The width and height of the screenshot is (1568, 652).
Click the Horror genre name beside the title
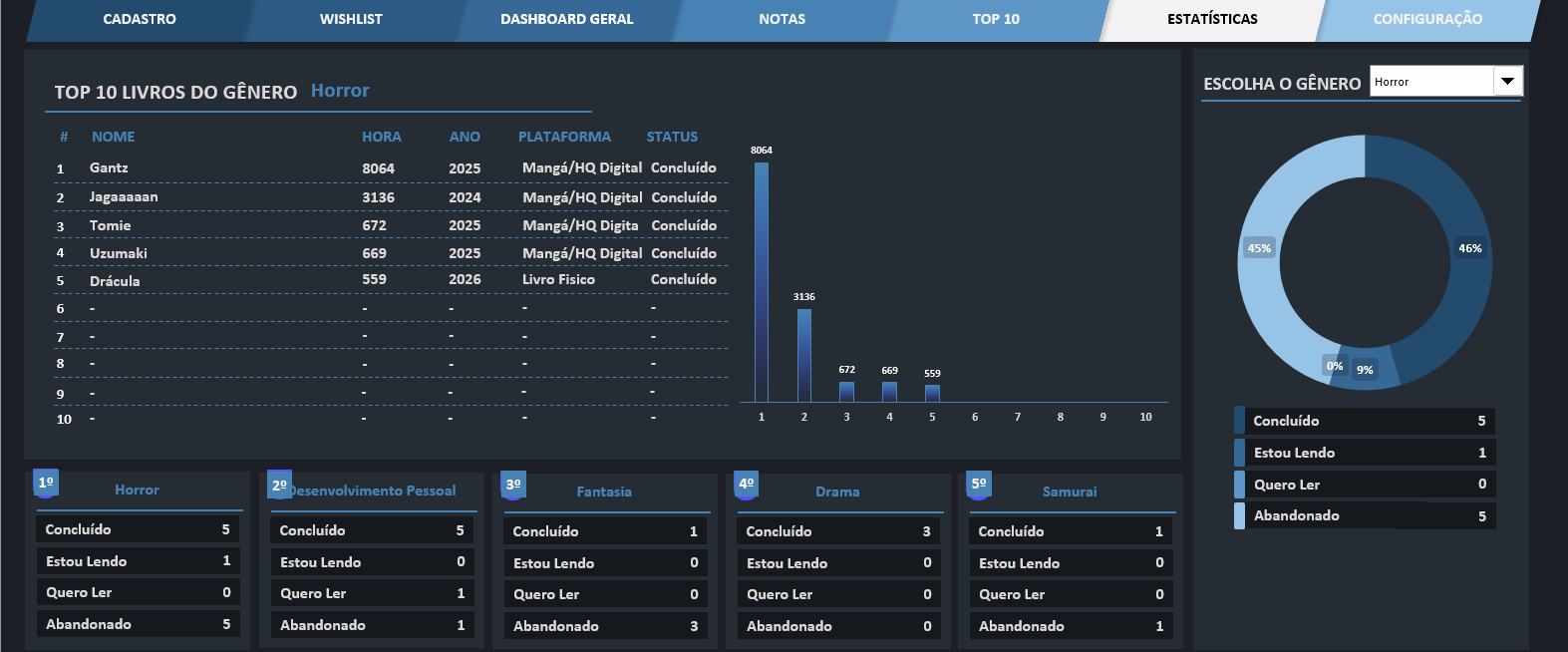coord(340,90)
